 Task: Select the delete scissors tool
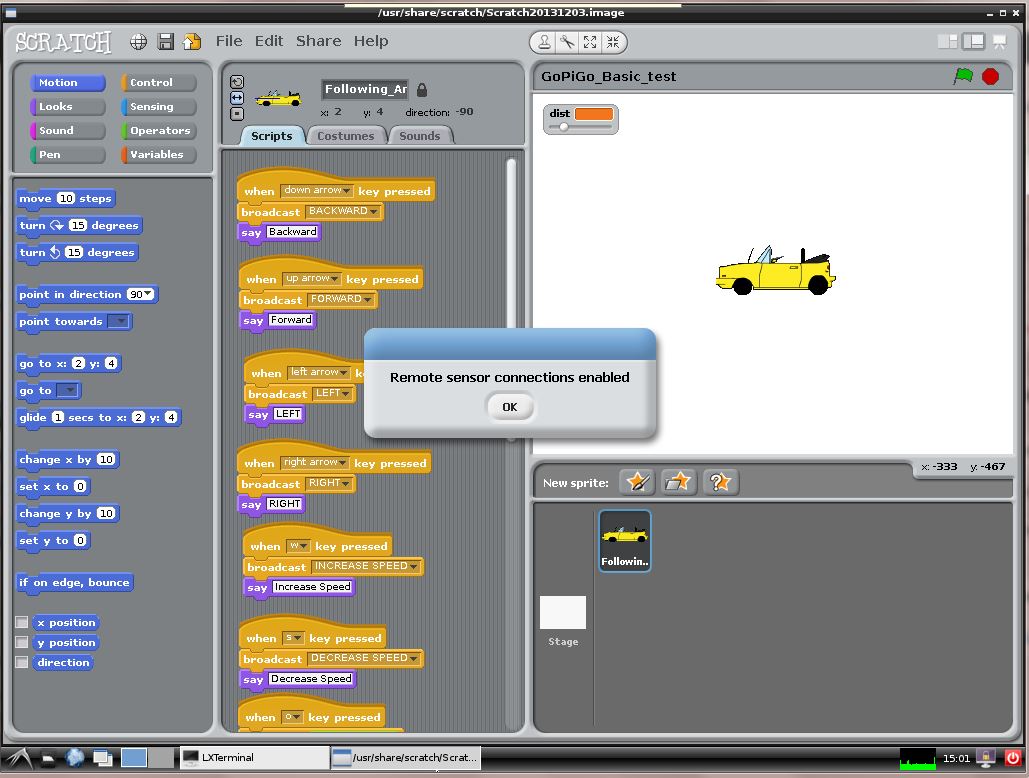[567, 43]
